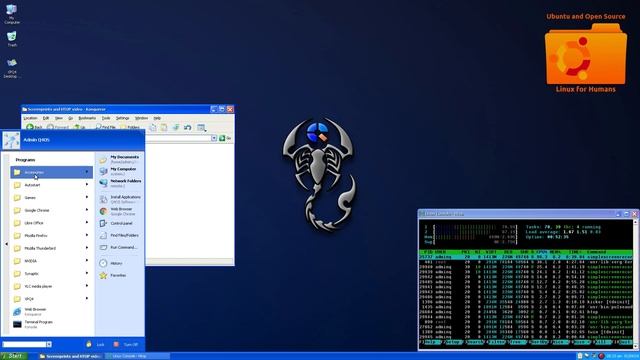This screenshot has height=360, width=640.
Task: Open My Computer desktop icon
Action: click(12, 13)
